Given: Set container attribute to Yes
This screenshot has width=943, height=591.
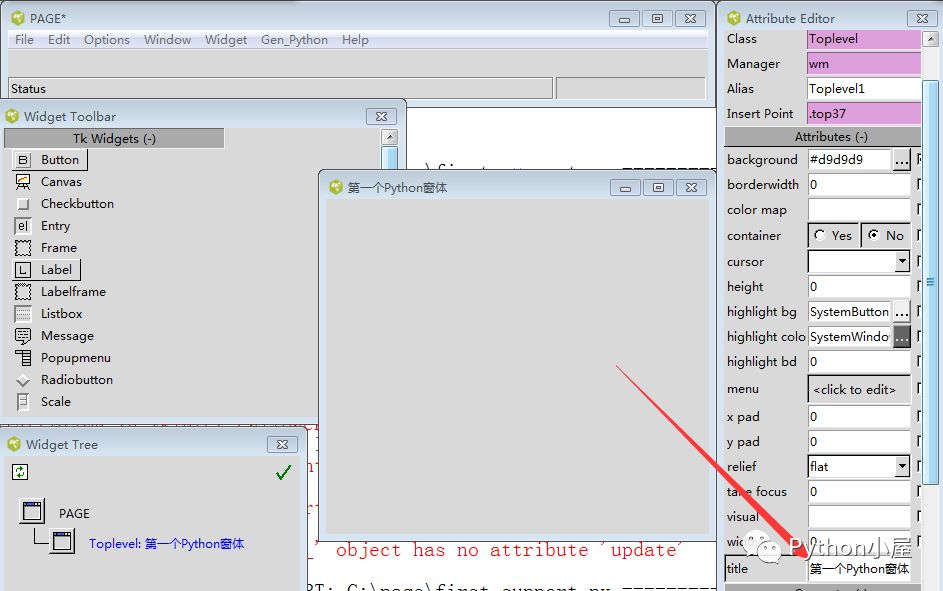Looking at the screenshot, I should [820, 235].
